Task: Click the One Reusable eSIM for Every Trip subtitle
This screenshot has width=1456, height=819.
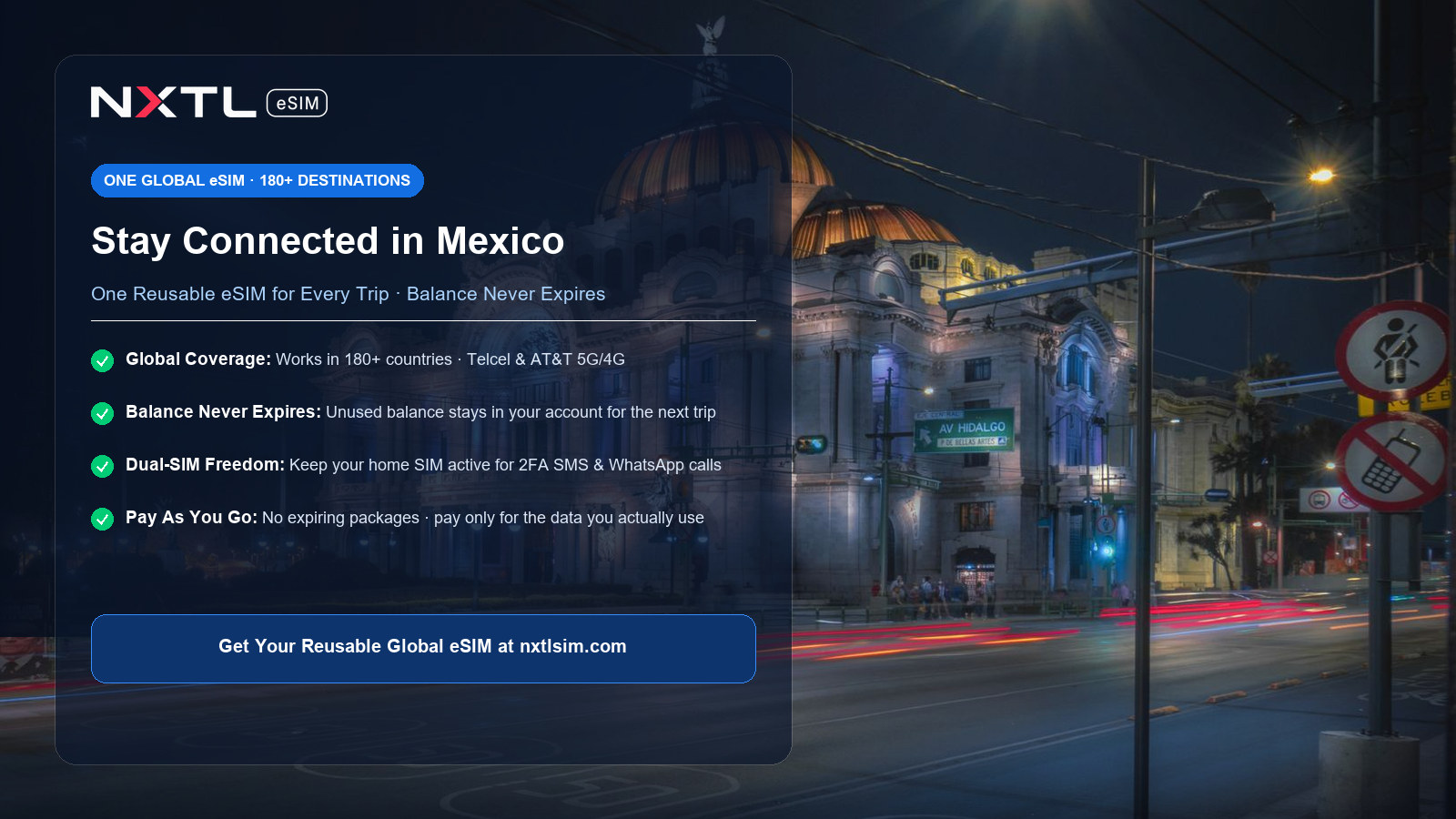Action: pyautogui.click(x=348, y=294)
